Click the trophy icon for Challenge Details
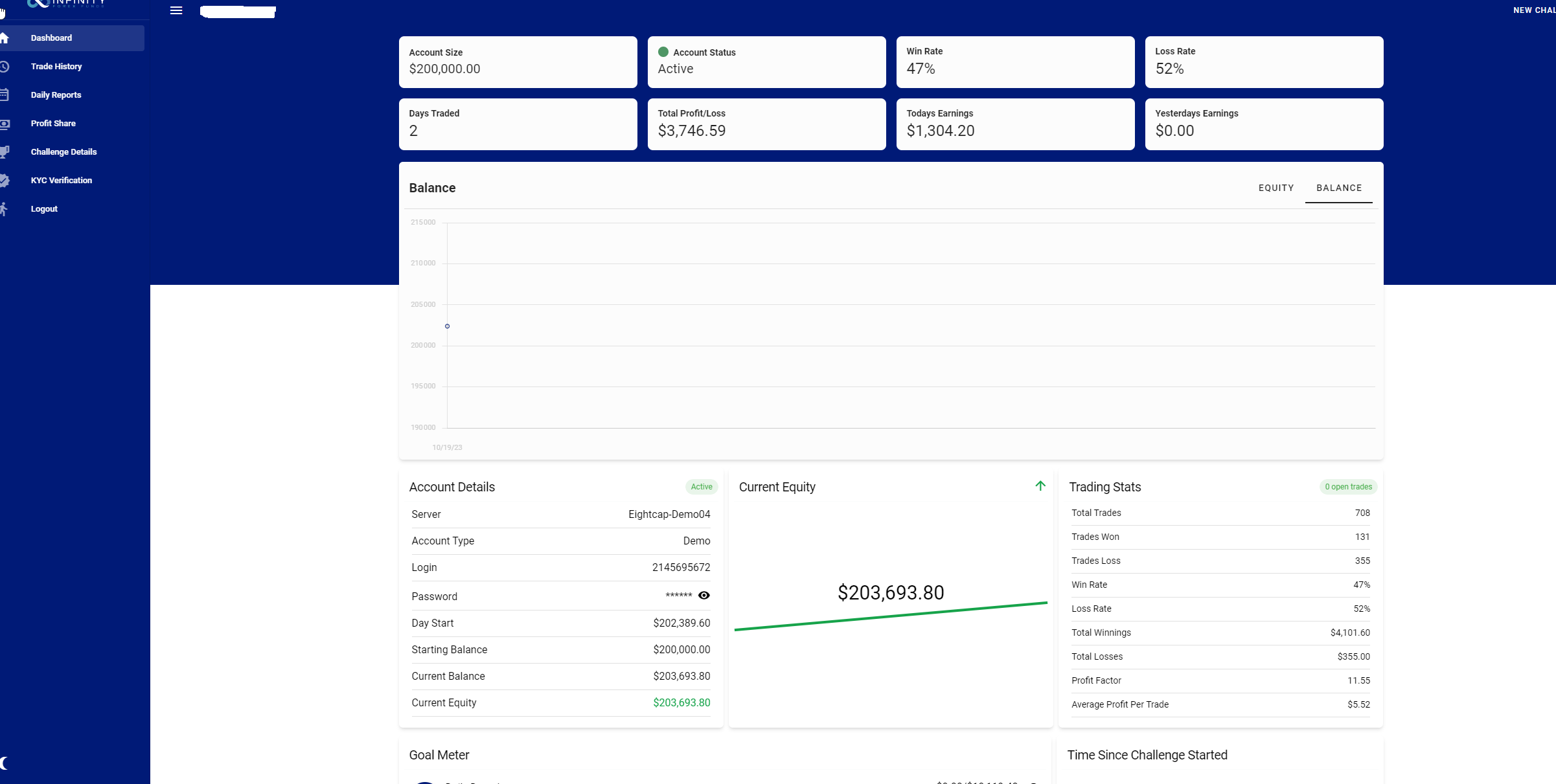Image resolution: width=1556 pixels, height=784 pixels. click(x=4, y=151)
